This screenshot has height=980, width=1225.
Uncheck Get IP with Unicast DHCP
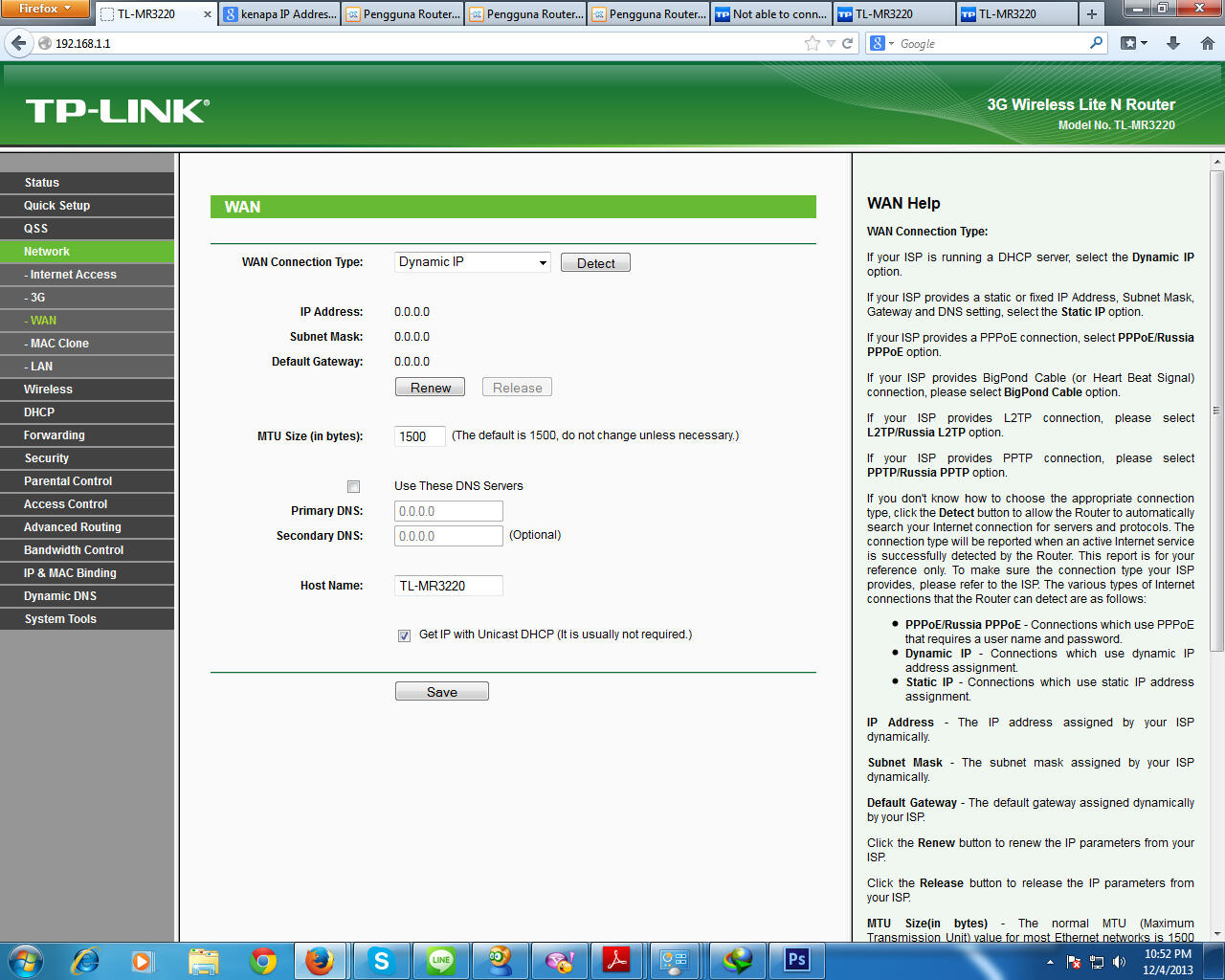404,635
